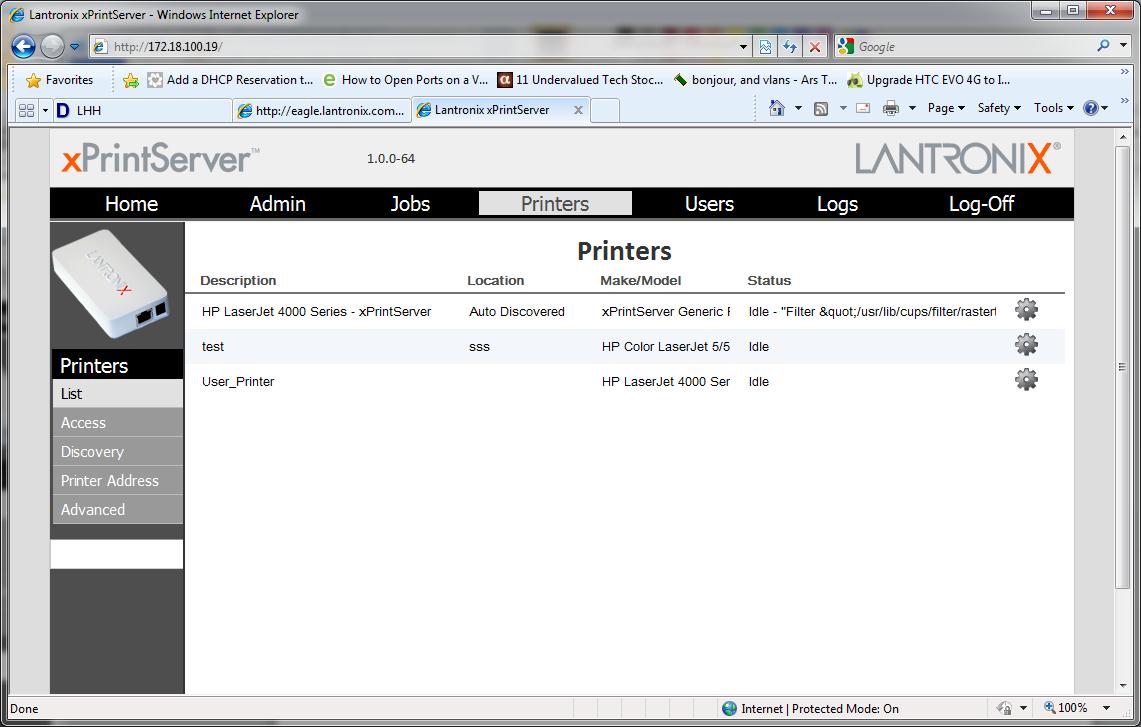Open the Admin navigation tab
The image size is (1141, 727).
click(x=277, y=204)
